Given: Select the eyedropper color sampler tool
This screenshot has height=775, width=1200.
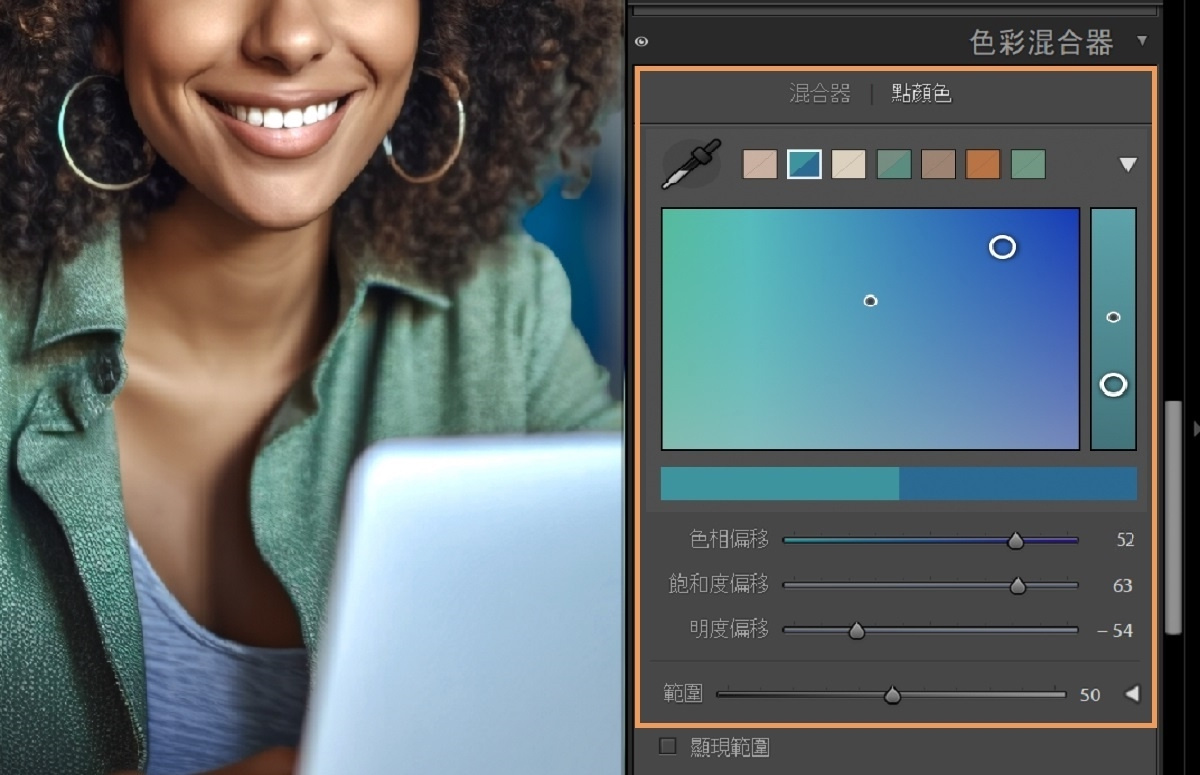Looking at the screenshot, I should tap(692, 163).
